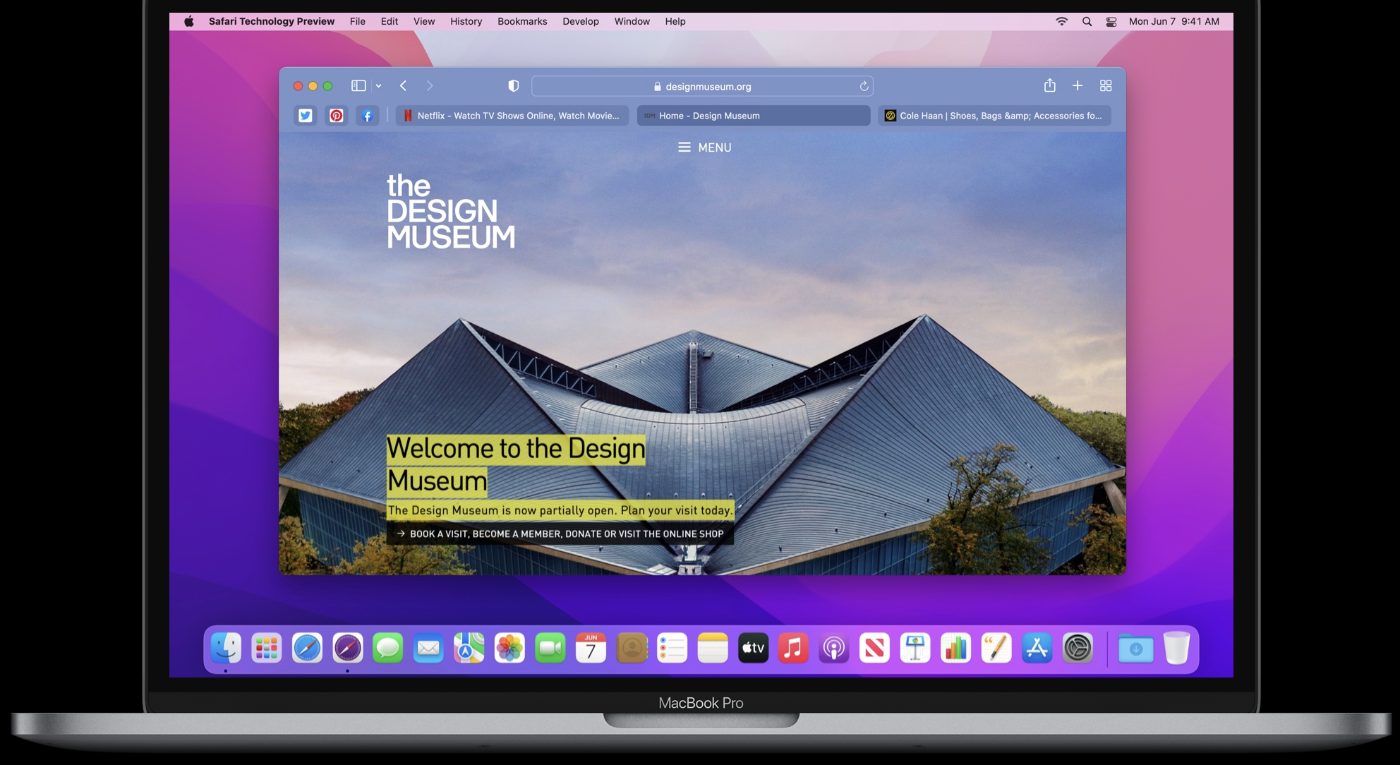Open Spotlight search icon
This screenshot has height=765, width=1400.
(x=1087, y=21)
